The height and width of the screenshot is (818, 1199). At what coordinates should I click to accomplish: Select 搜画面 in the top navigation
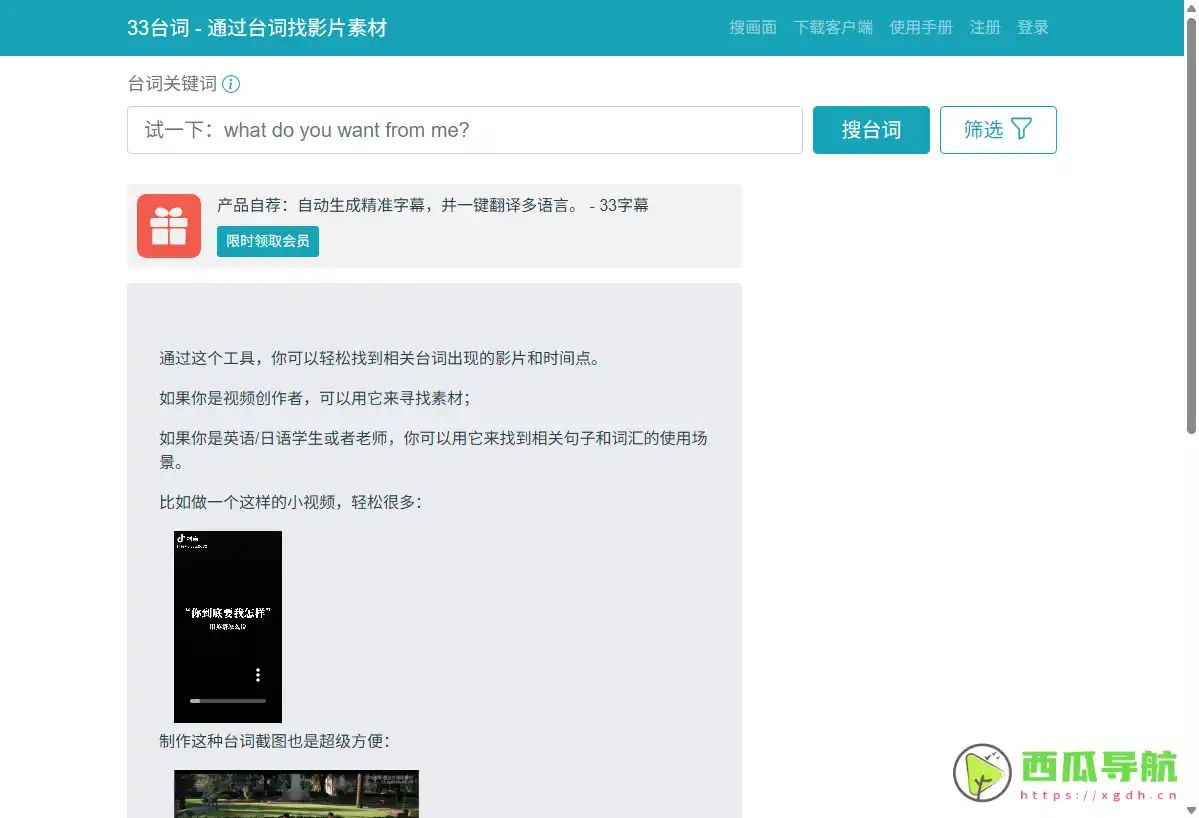pos(752,27)
